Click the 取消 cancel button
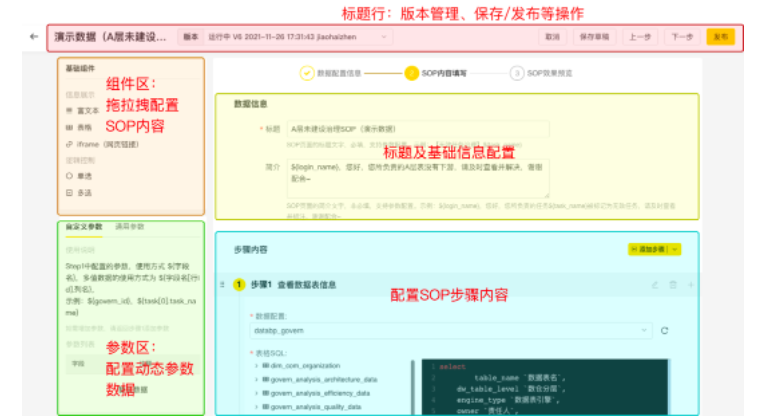This screenshot has height=420, width=760. tap(553, 37)
